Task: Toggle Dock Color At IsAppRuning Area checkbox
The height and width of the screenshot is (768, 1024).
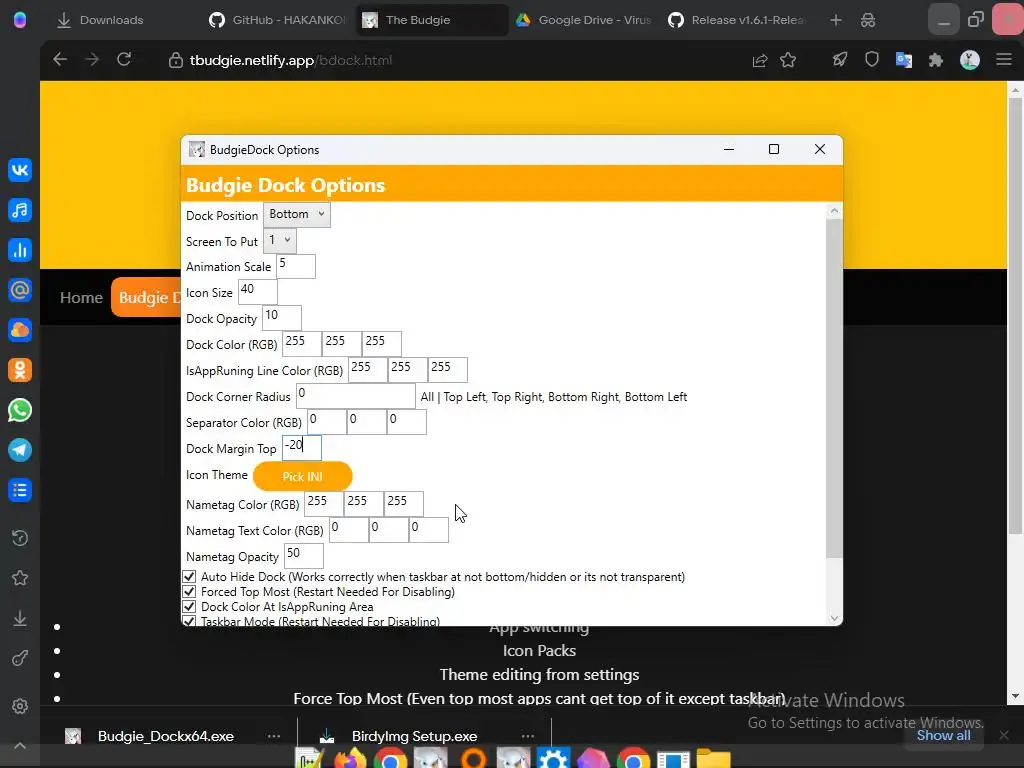Action: (x=189, y=607)
